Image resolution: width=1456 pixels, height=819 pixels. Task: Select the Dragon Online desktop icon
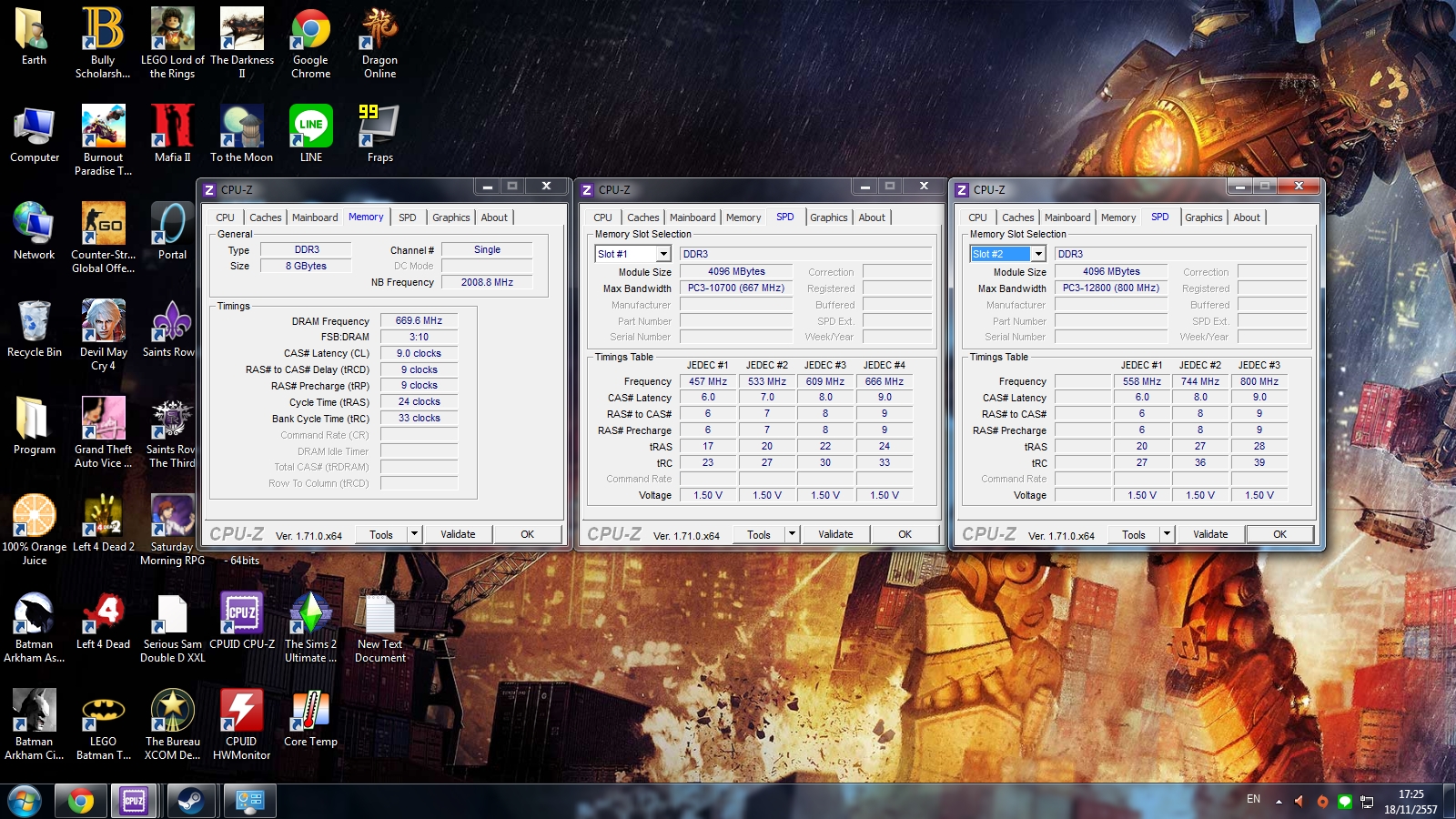coord(379,43)
